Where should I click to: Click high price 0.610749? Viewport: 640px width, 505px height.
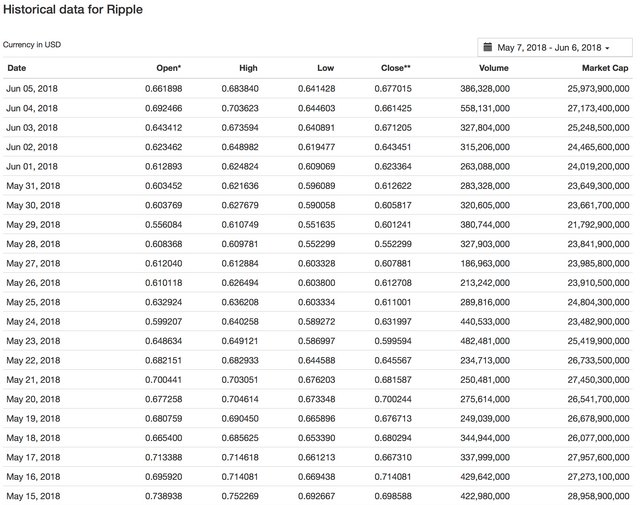click(240, 225)
